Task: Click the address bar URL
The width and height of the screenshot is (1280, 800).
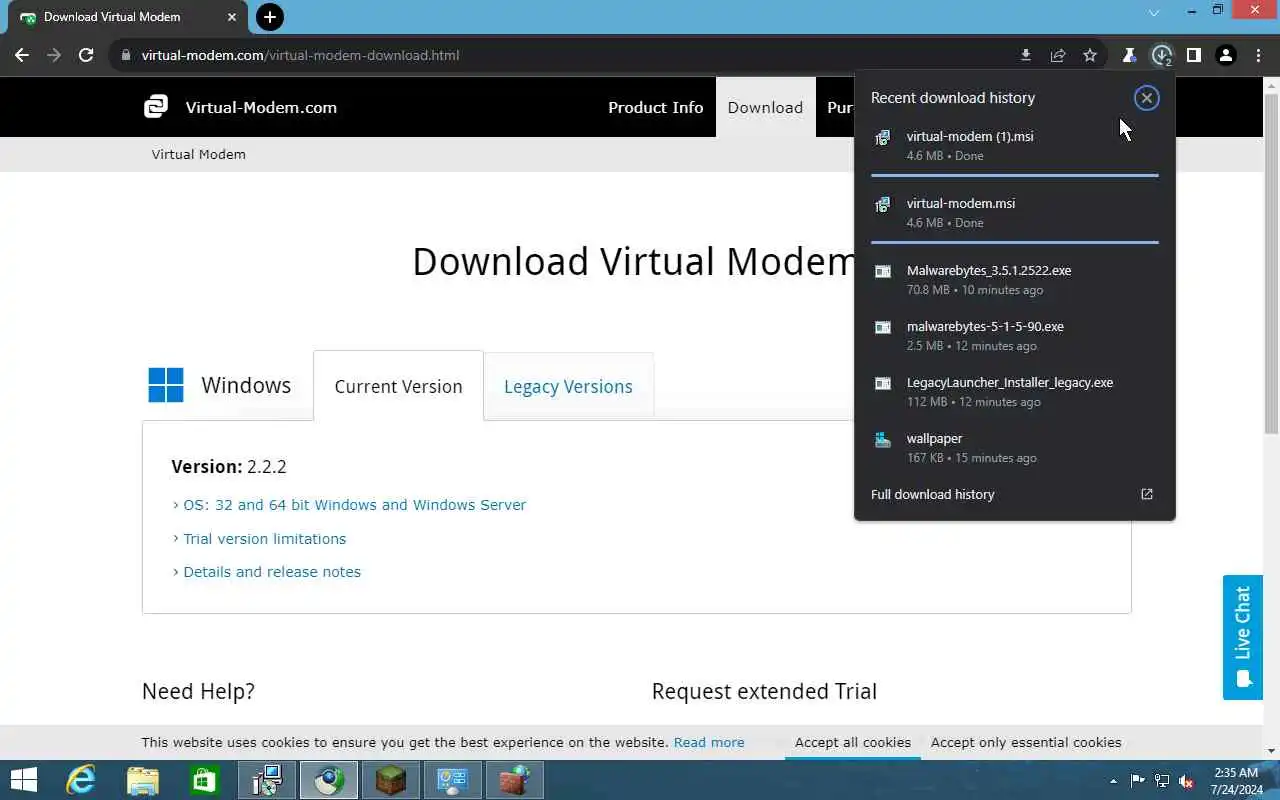Action: click(300, 55)
